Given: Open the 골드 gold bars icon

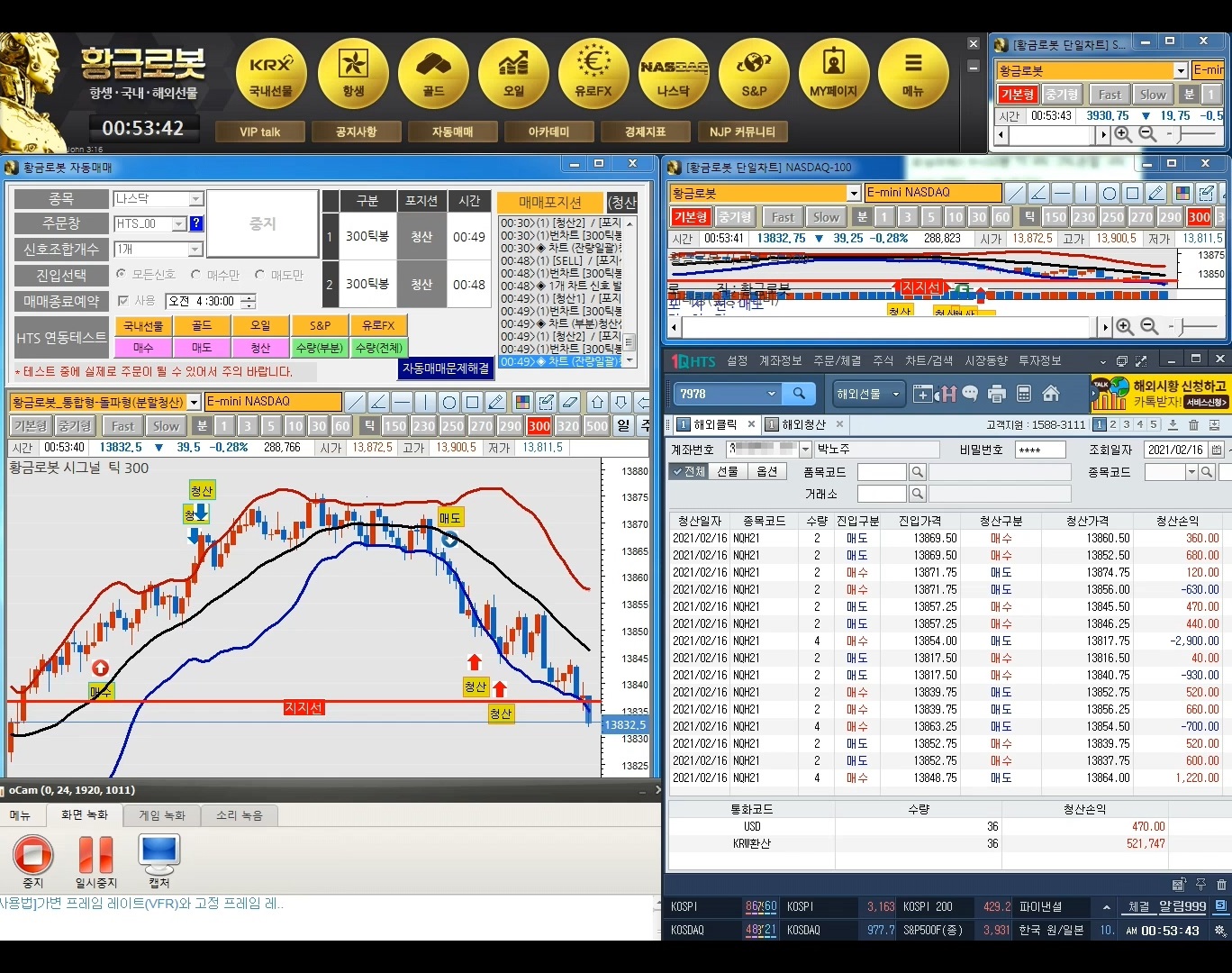Looking at the screenshot, I should point(433,74).
